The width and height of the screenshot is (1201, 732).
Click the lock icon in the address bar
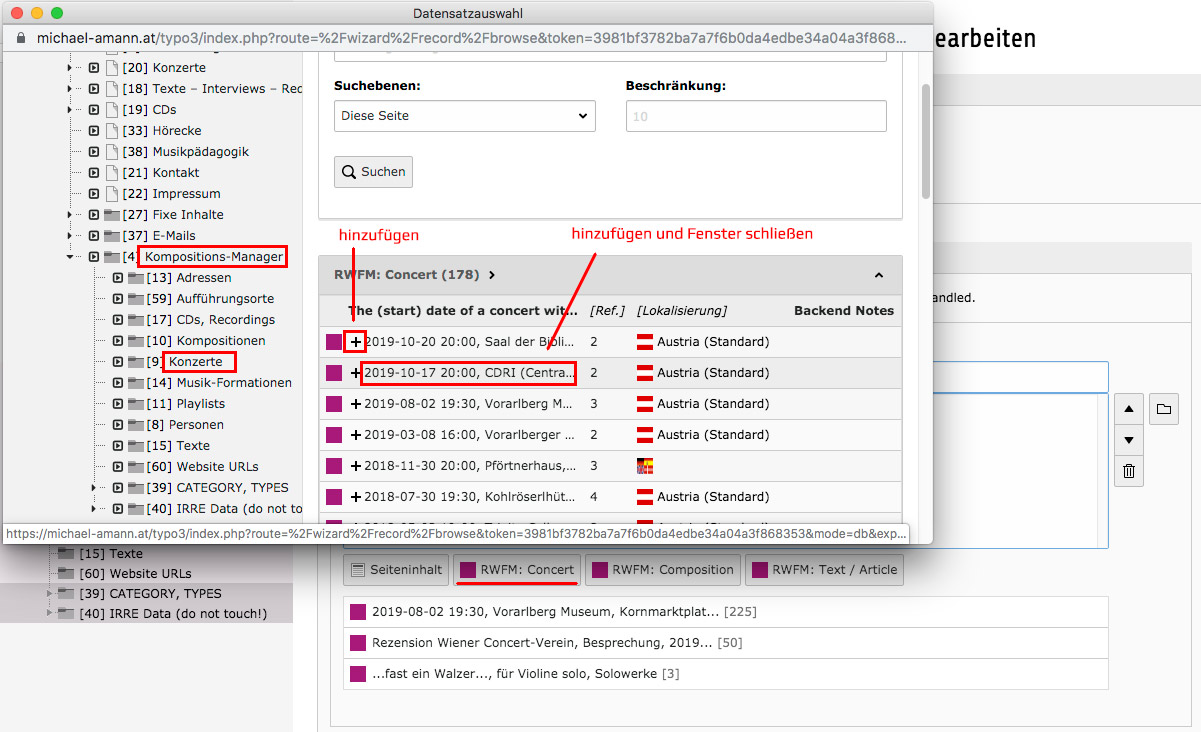20,36
